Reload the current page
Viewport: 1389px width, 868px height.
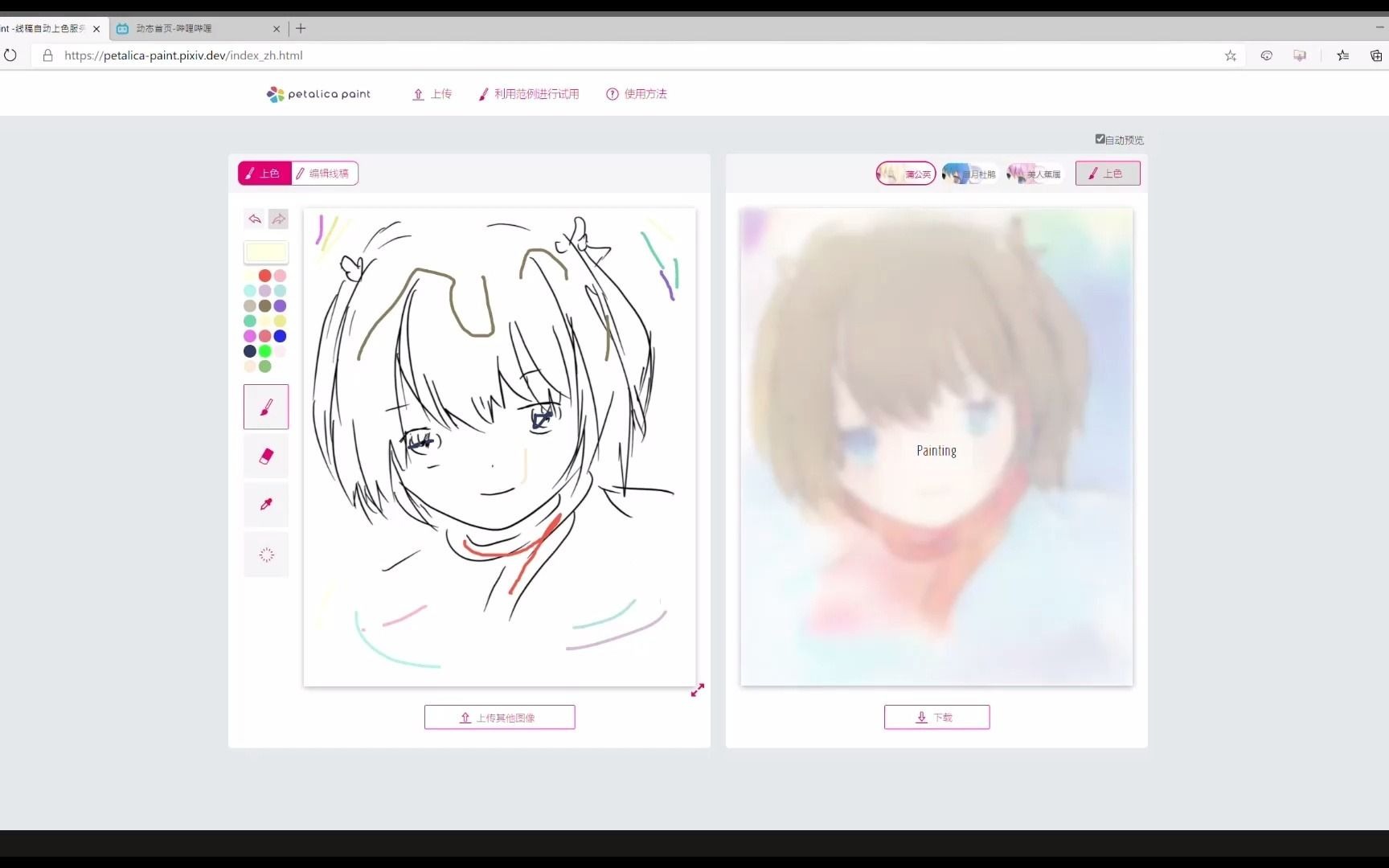10,55
